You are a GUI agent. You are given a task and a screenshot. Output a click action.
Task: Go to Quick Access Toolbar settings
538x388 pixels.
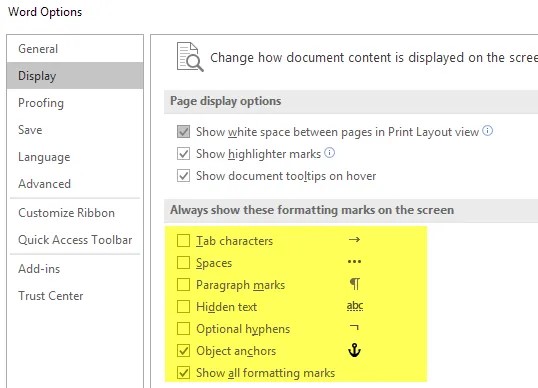coord(75,240)
